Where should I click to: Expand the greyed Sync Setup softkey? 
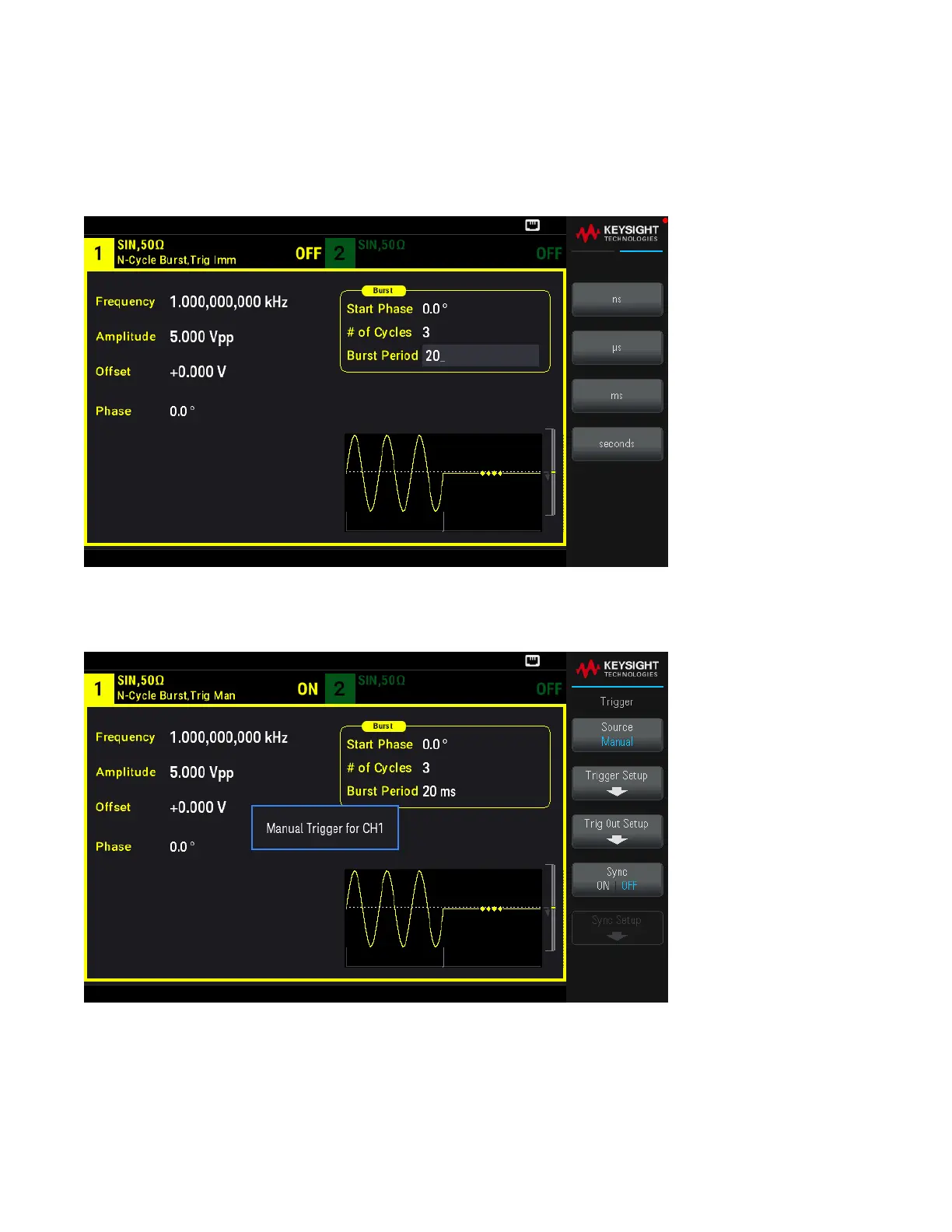pyautogui.click(x=617, y=928)
